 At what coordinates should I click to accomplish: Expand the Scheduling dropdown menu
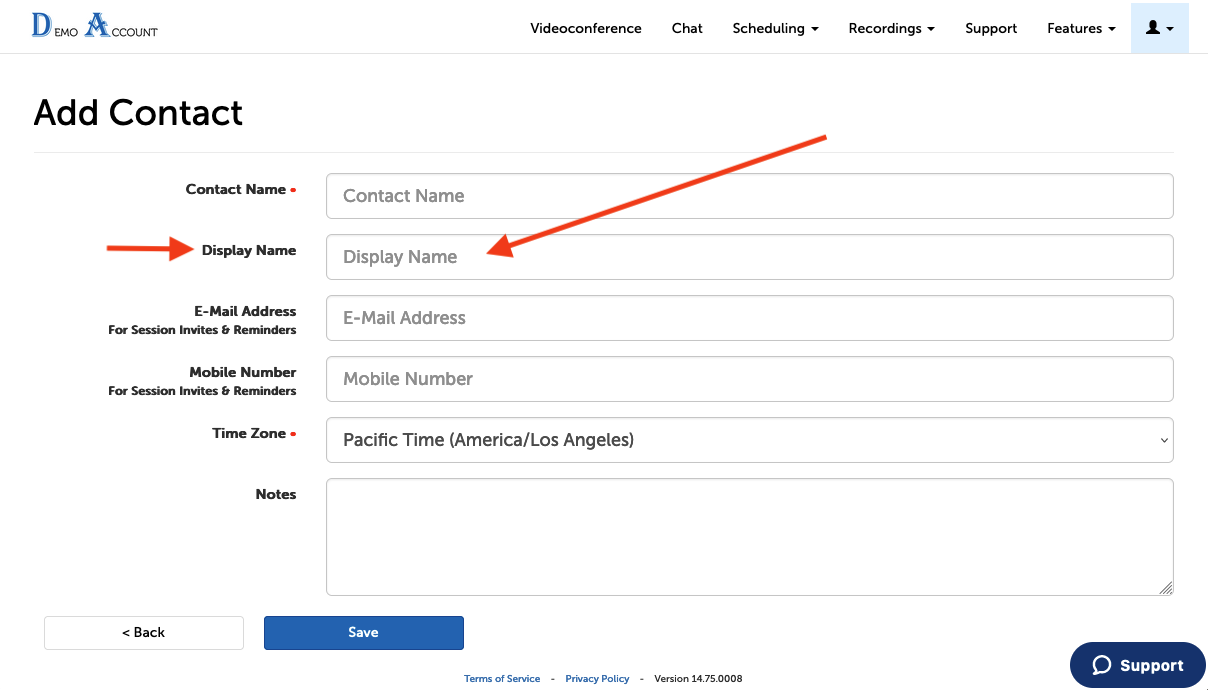click(775, 28)
